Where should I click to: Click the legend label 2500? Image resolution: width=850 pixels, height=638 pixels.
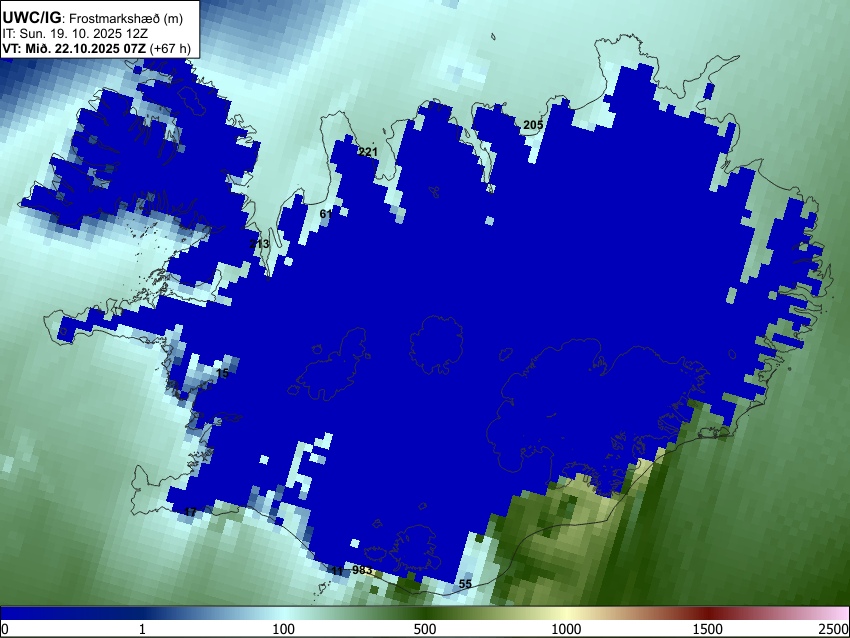pos(835,629)
